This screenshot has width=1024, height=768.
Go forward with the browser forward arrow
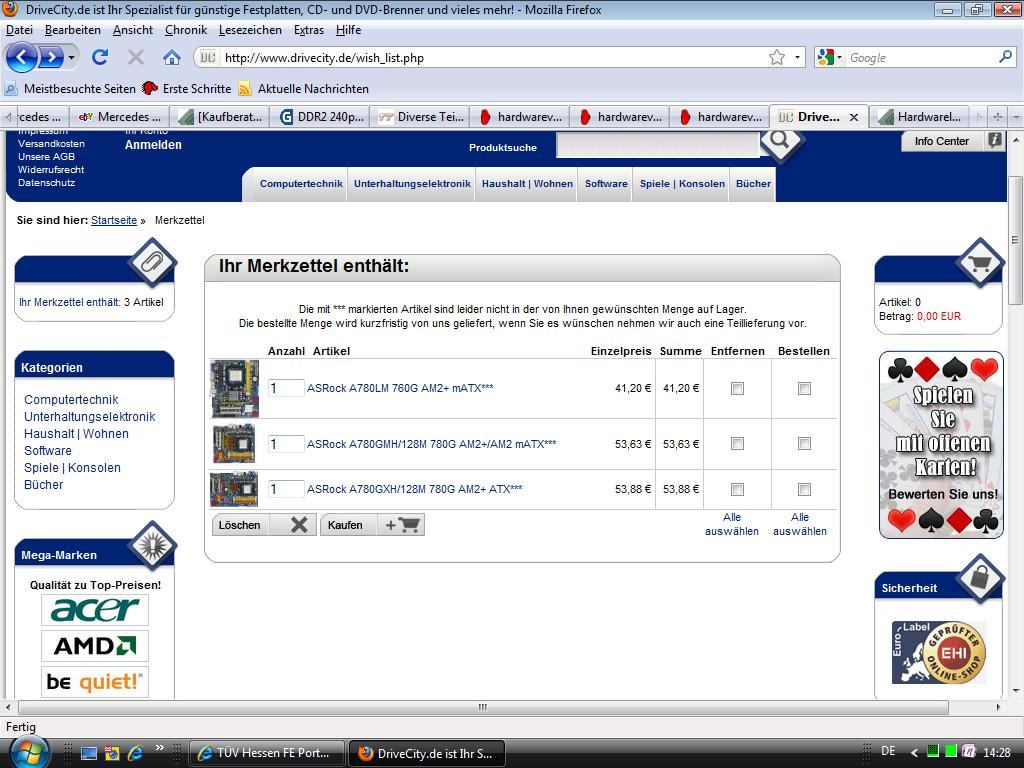coord(51,57)
